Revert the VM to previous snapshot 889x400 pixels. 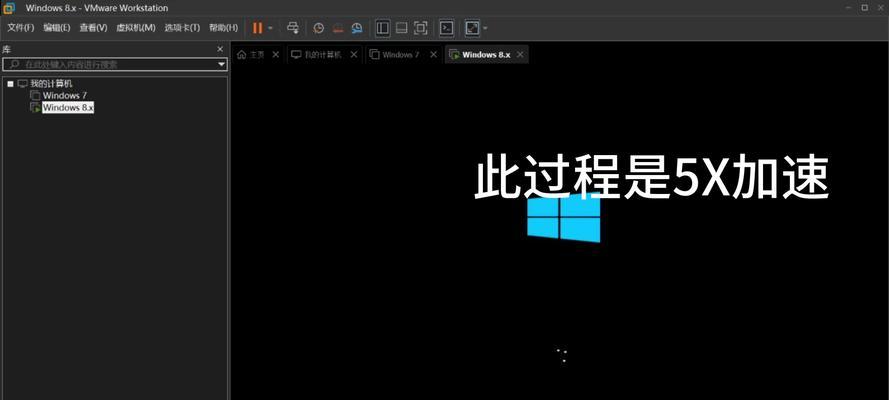(338, 28)
